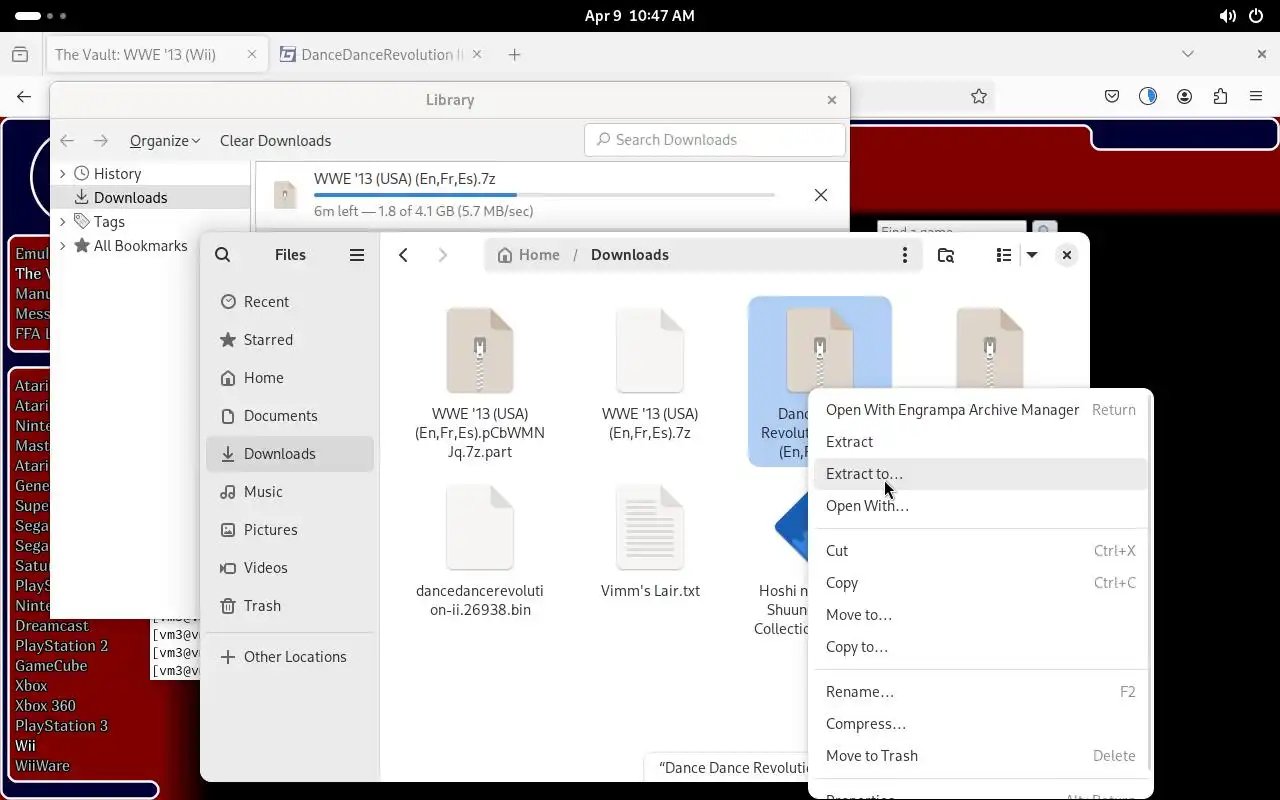Viewport: 1280px width, 800px height.
Task: Open clock showing Apr 9 10:47 AM
Action: click(640, 16)
